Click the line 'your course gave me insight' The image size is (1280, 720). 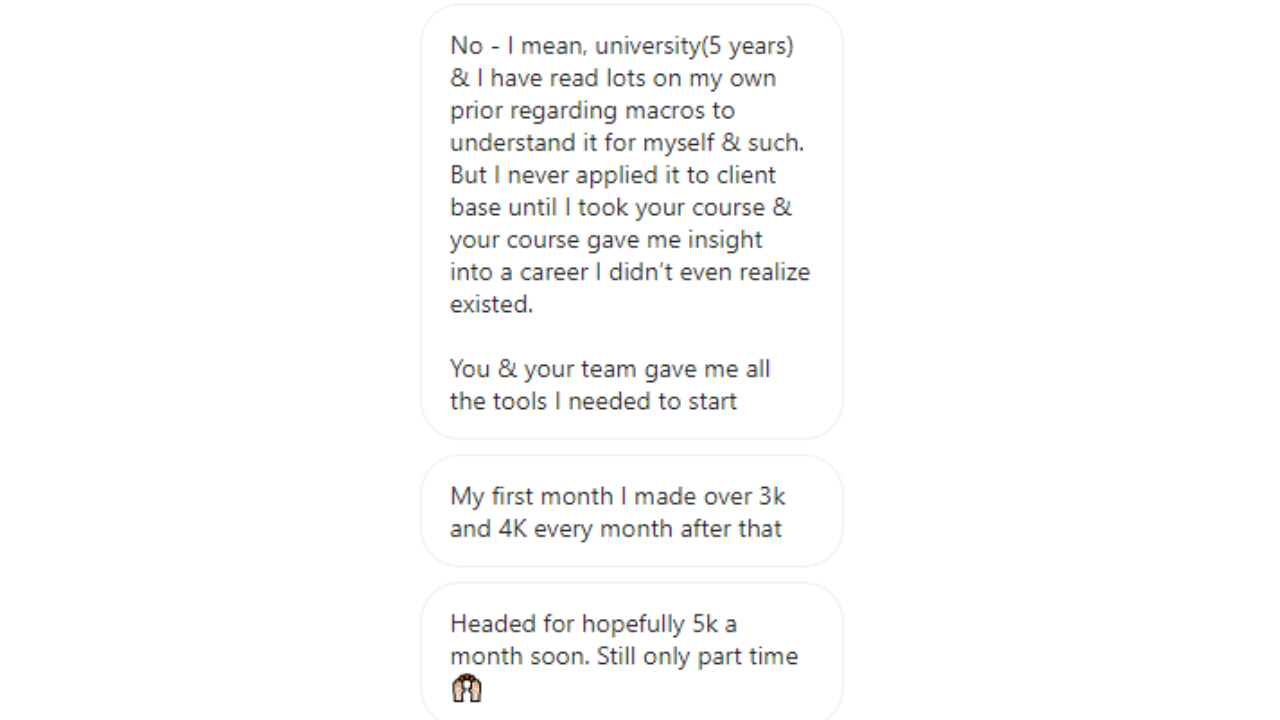pos(606,240)
